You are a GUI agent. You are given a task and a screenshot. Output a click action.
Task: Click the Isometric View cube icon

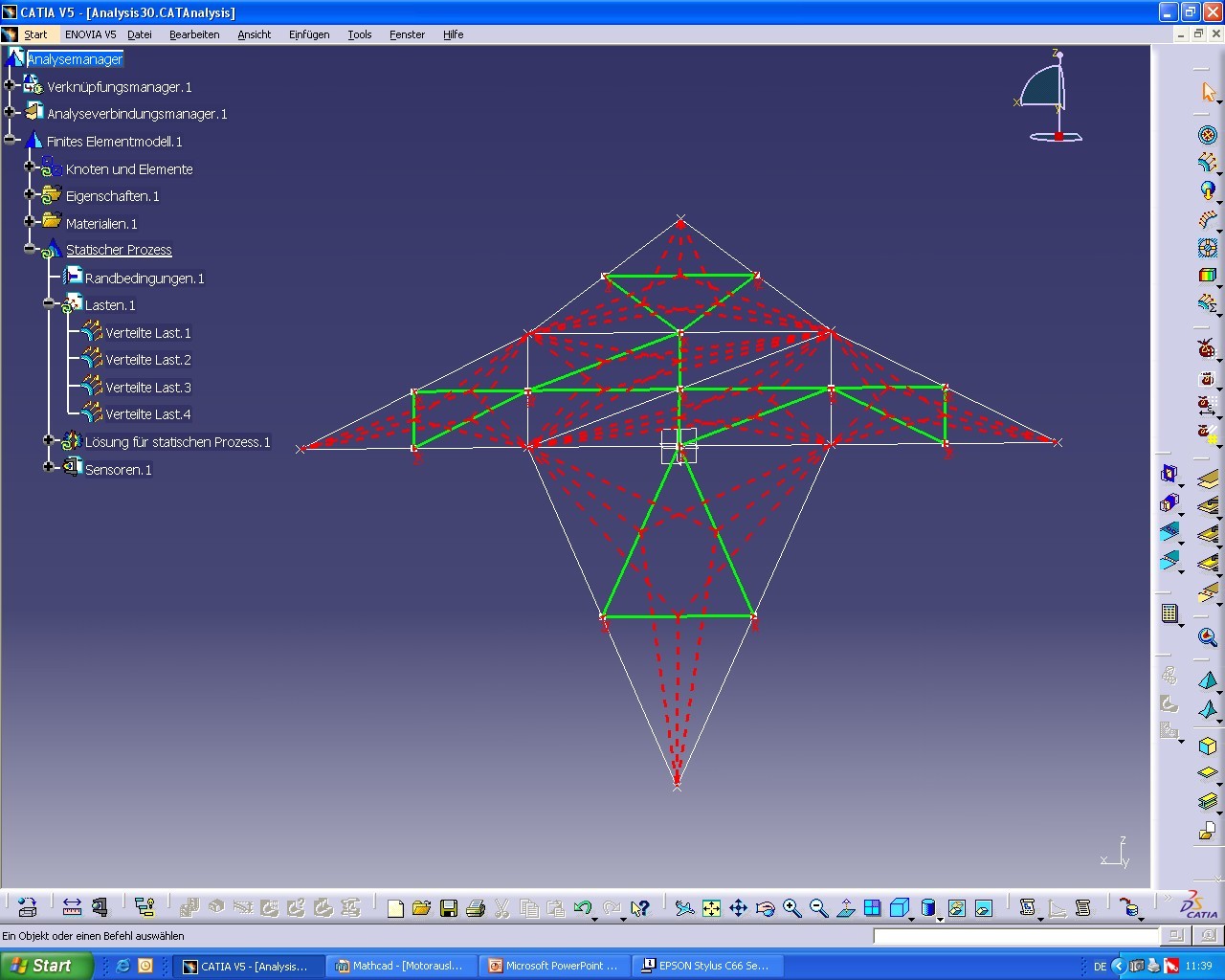899,908
